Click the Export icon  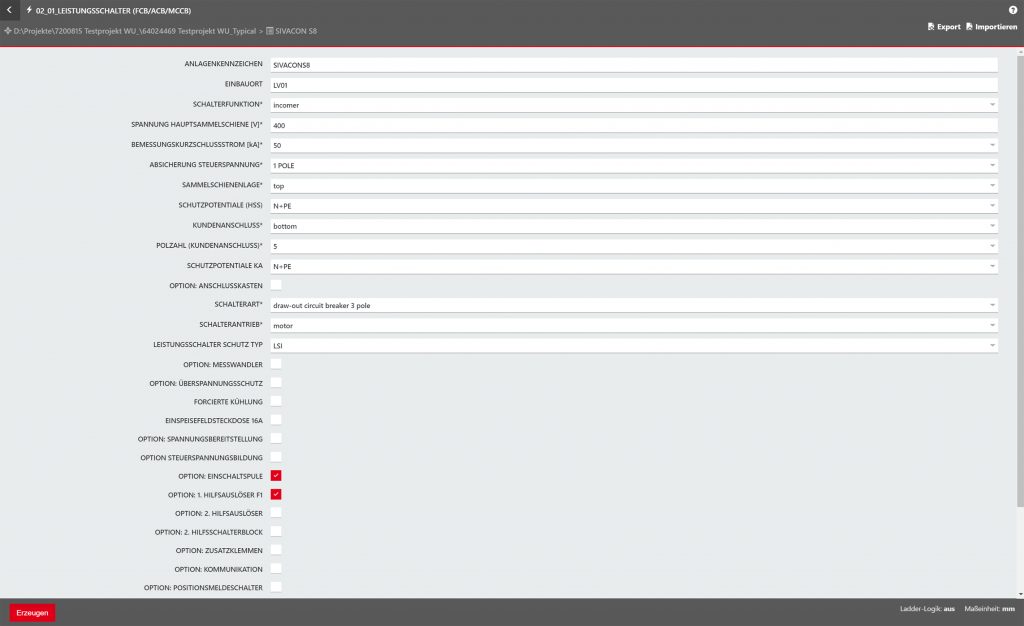tap(932, 27)
